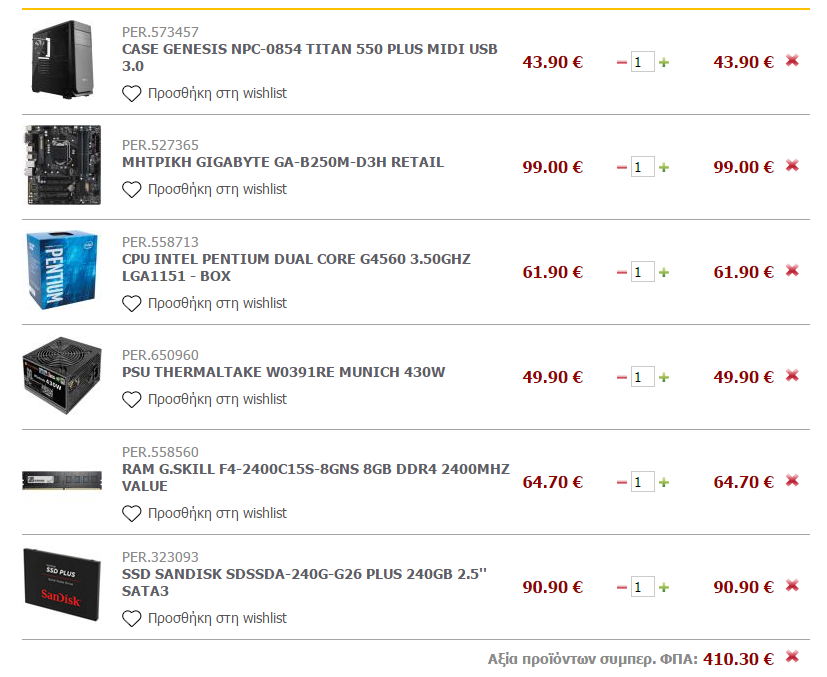Clear entire cart via total row X
The height and width of the screenshot is (677, 827).
click(792, 656)
